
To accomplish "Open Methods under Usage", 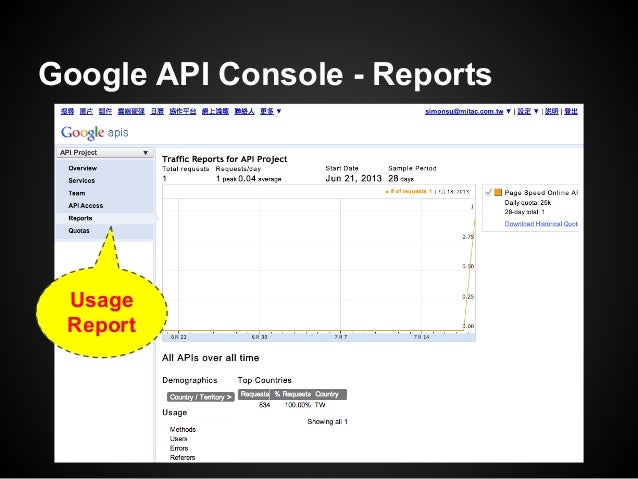I will pos(183,429).
